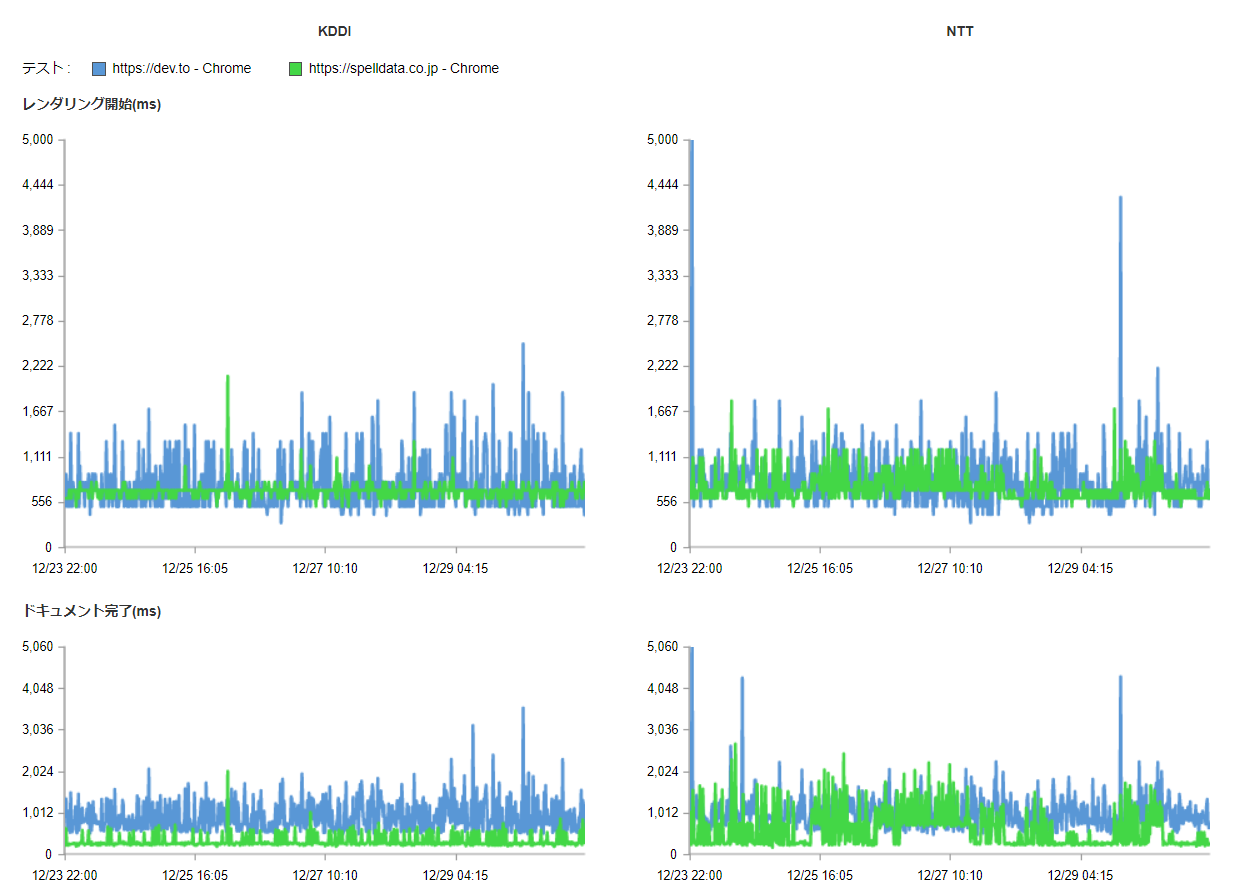This screenshot has width=1237, height=891.
Task: Click highest blue peak in KDDI レンダリング開始 chart
Action: tap(523, 346)
